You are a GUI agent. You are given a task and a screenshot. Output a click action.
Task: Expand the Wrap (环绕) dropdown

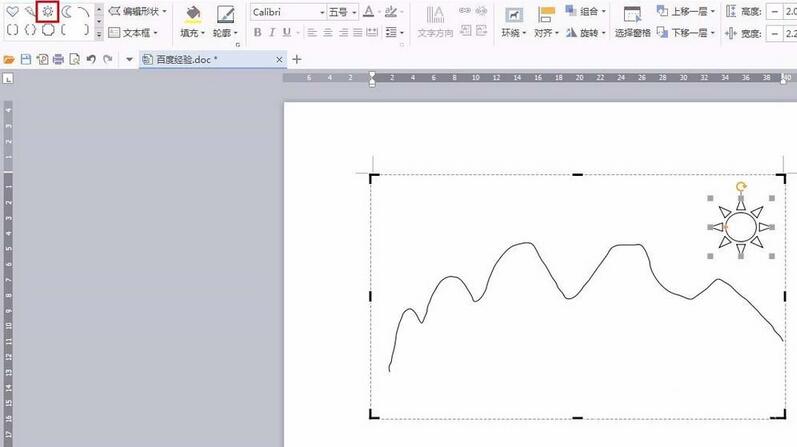click(x=524, y=33)
